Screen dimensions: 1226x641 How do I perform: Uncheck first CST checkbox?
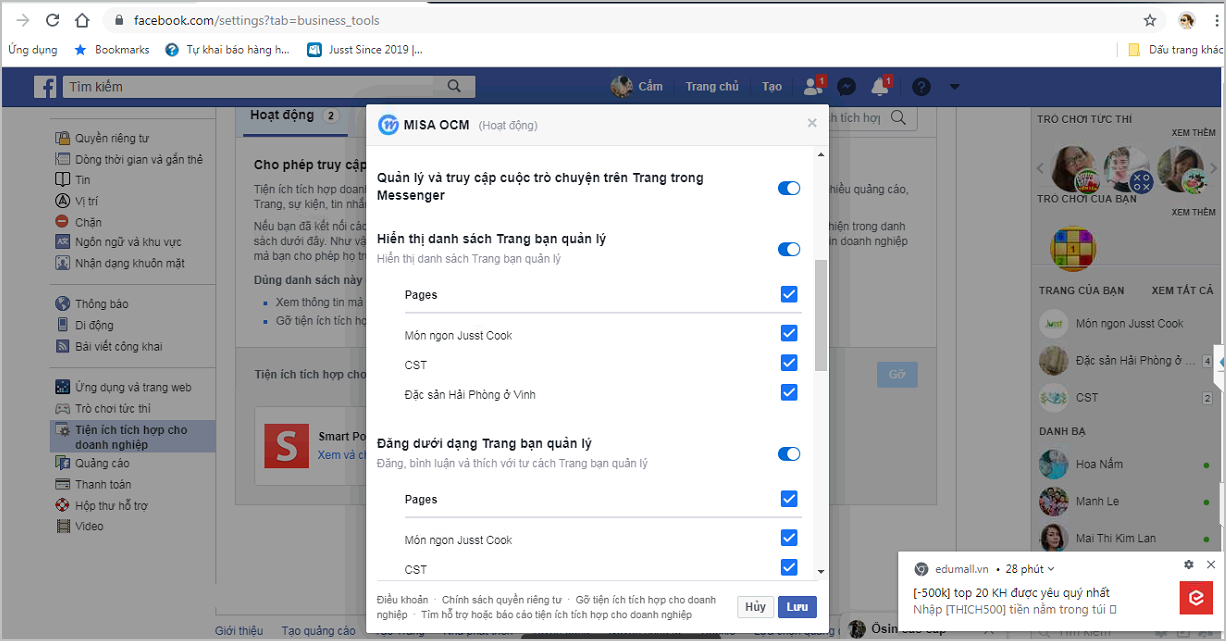(x=789, y=363)
